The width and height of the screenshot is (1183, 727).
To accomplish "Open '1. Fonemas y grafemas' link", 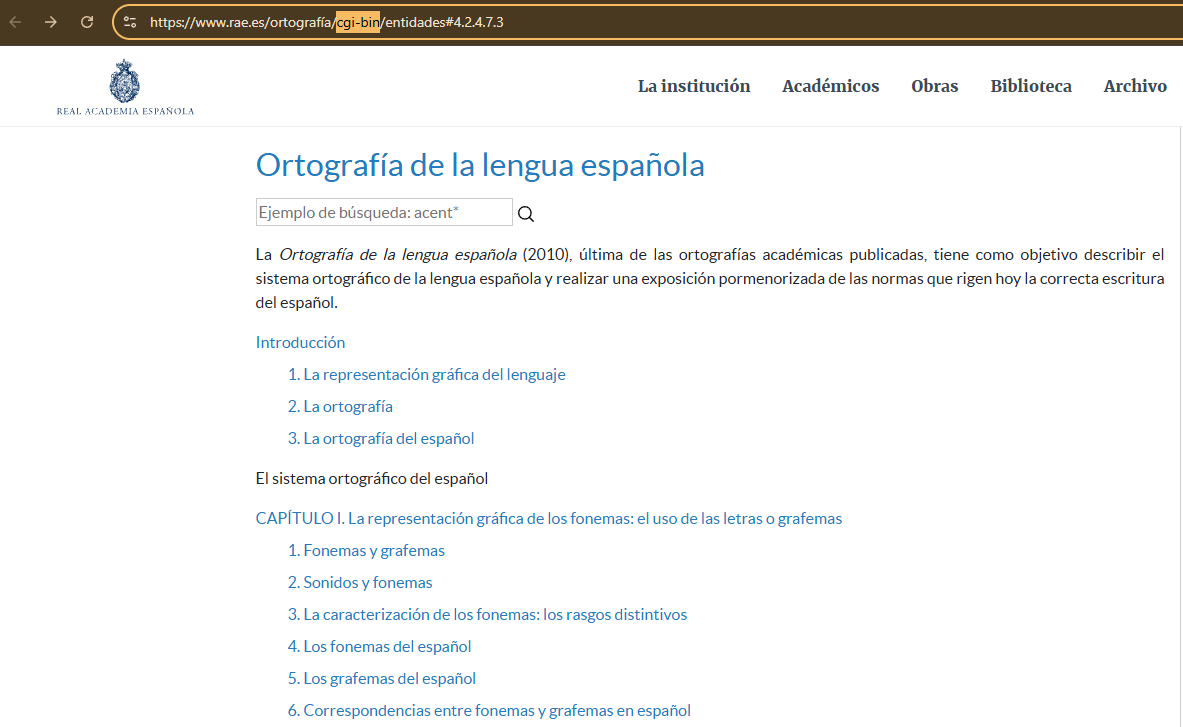I will (x=366, y=551).
